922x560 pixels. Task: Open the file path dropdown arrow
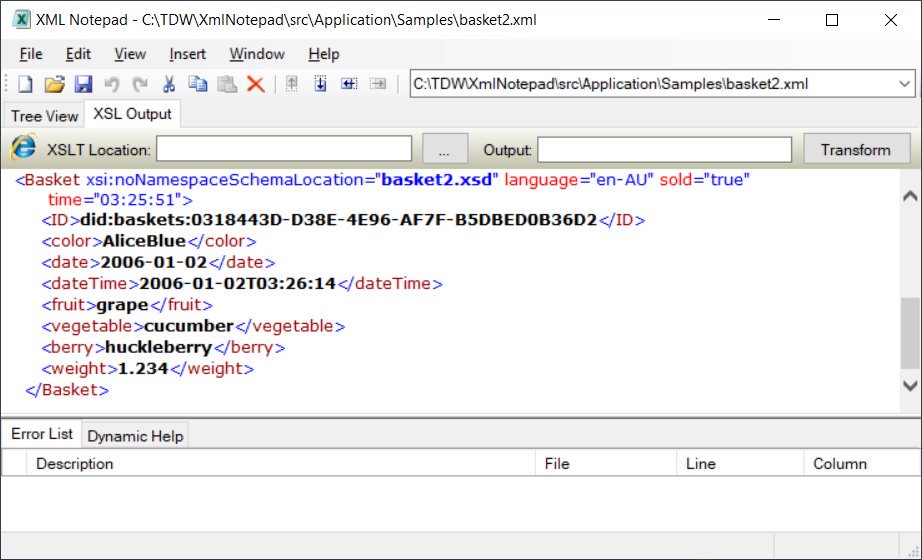pos(904,84)
